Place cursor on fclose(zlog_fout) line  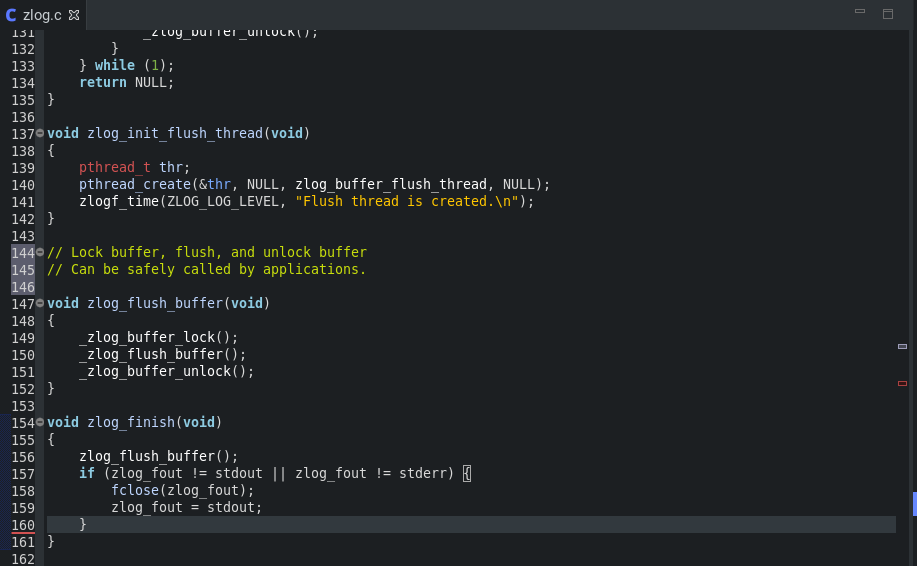point(183,491)
